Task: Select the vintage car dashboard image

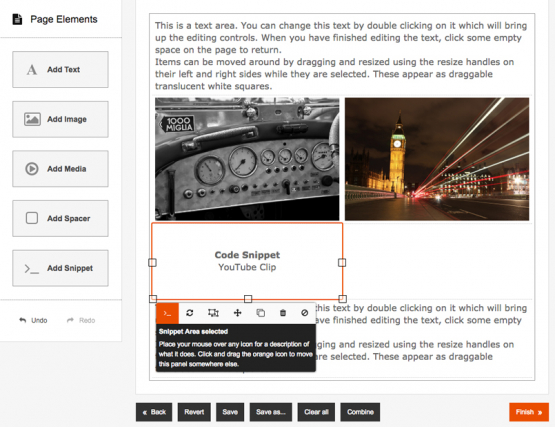Action: click(247, 159)
